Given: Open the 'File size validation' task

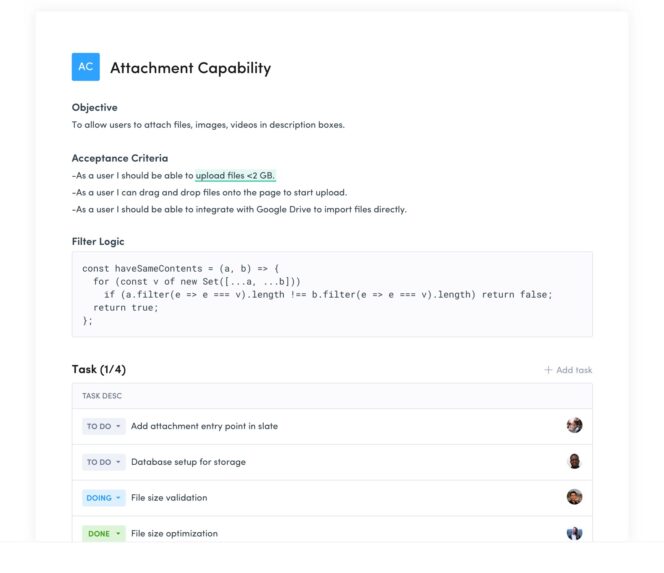Looking at the screenshot, I should pyautogui.click(x=169, y=498).
